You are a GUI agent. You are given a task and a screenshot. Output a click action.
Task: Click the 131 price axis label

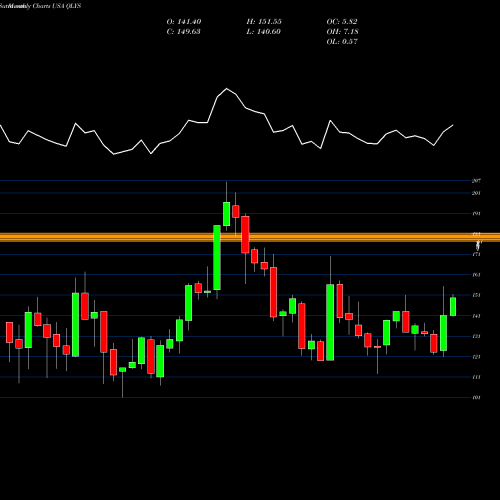coord(476,336)
